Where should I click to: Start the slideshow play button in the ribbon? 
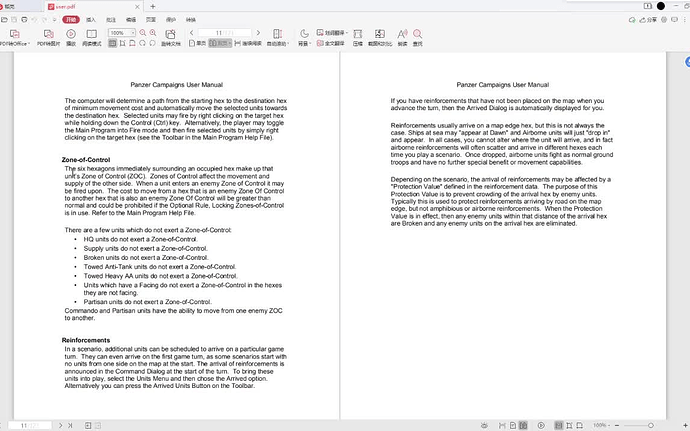click(x=71, y=37)
